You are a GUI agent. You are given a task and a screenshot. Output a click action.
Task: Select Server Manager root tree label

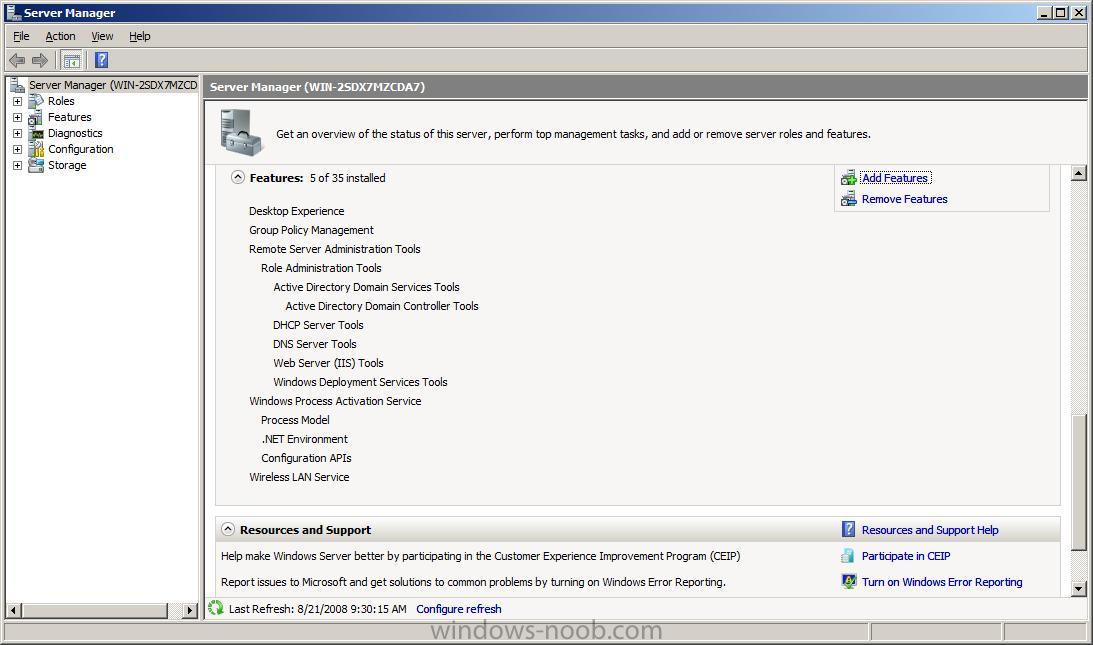(113, 85)
